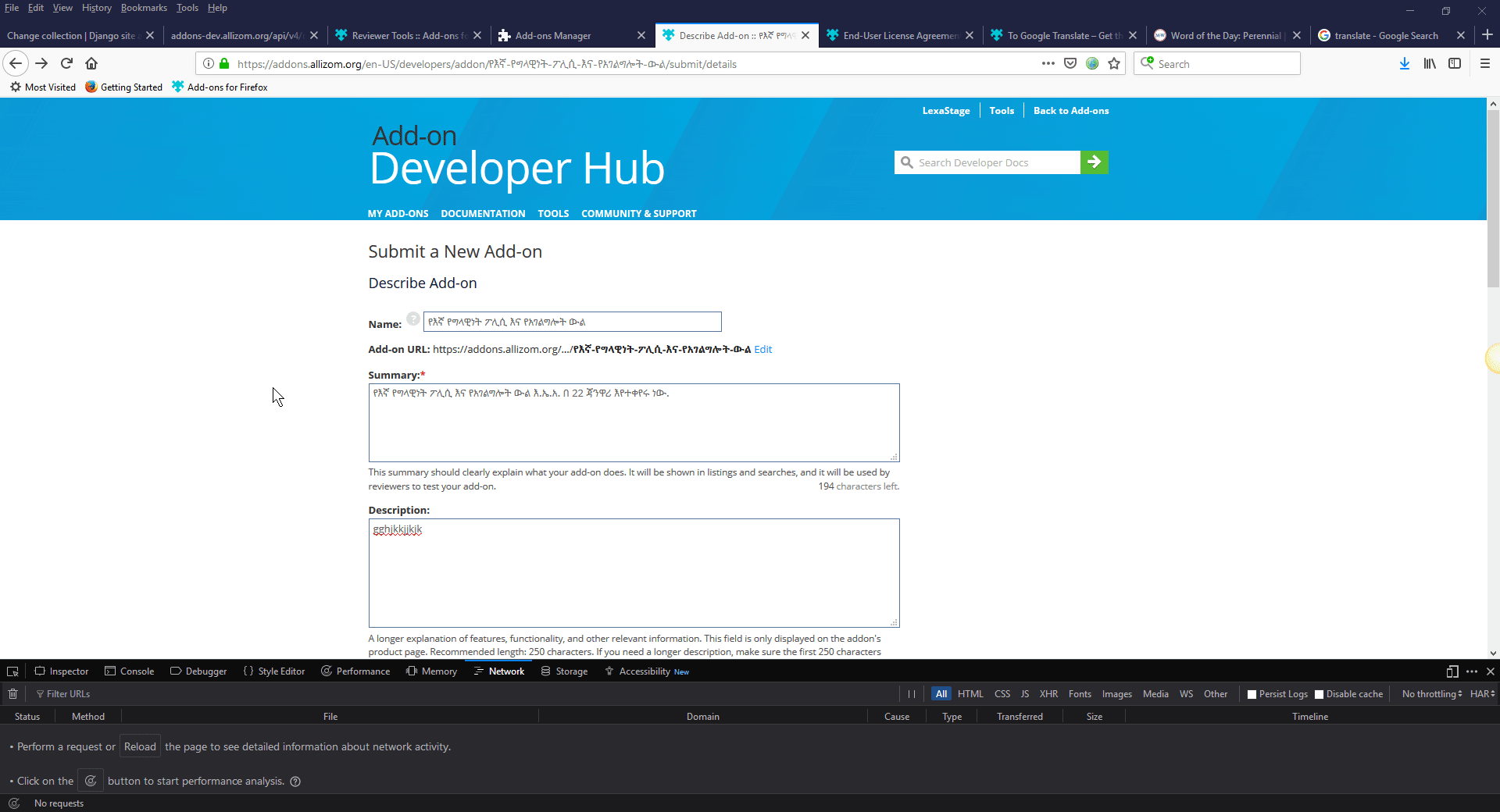Toggle the sidebar view icon
The image size is (1500, 812).
tap(1455, 64)
